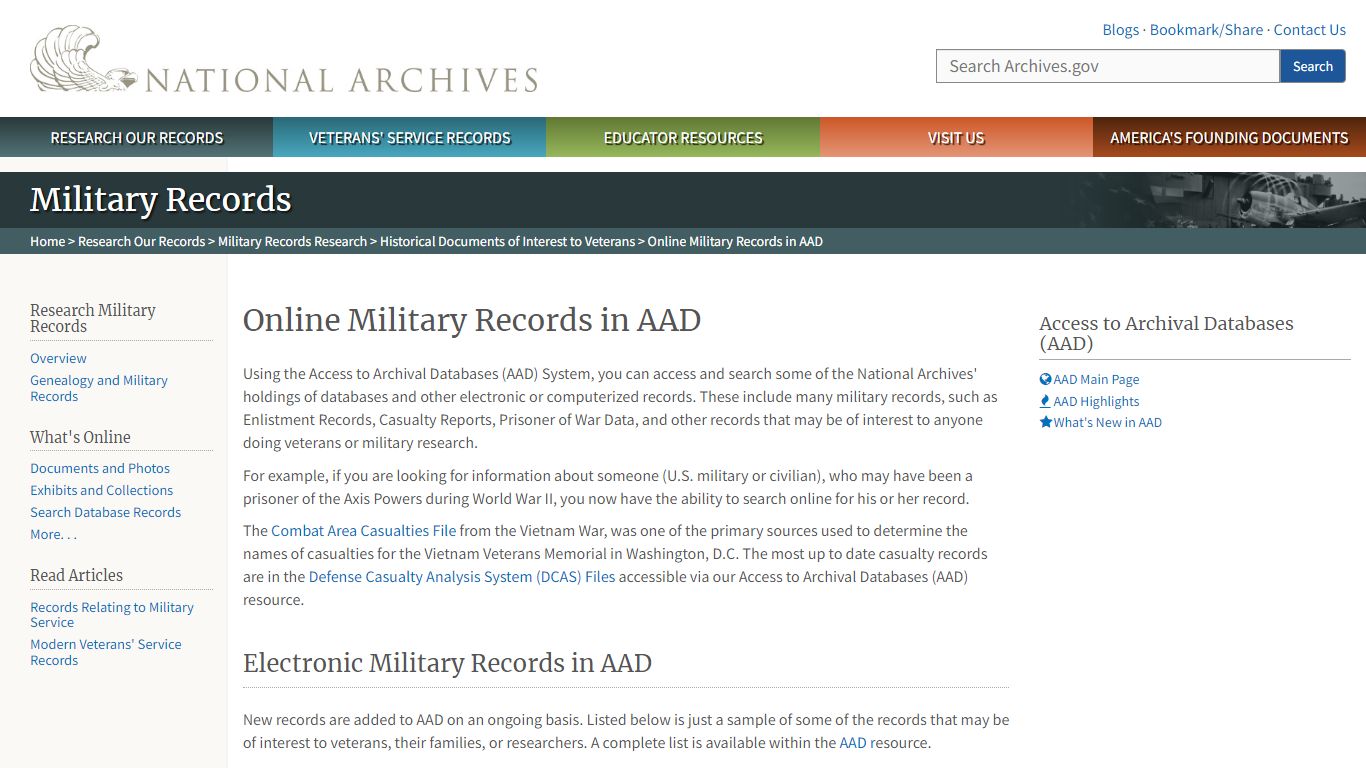This screenshot has height=768, width=1366.
Task: Open the Contact Us link
Action: tap(1309, 30)
